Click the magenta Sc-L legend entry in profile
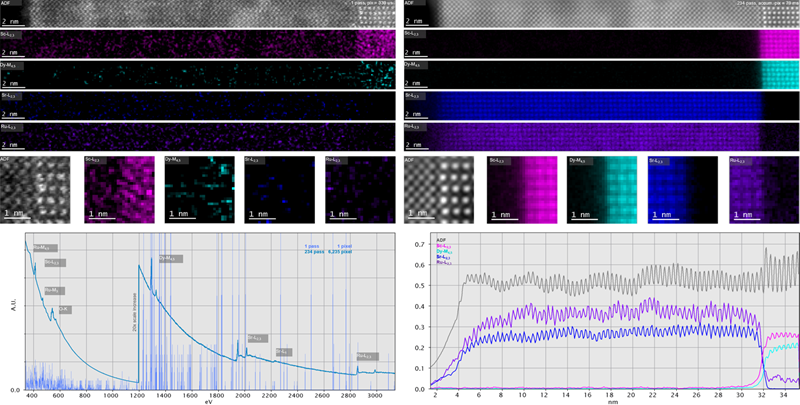The width and height of the screenshot is (800, 405). coord(444,245)
